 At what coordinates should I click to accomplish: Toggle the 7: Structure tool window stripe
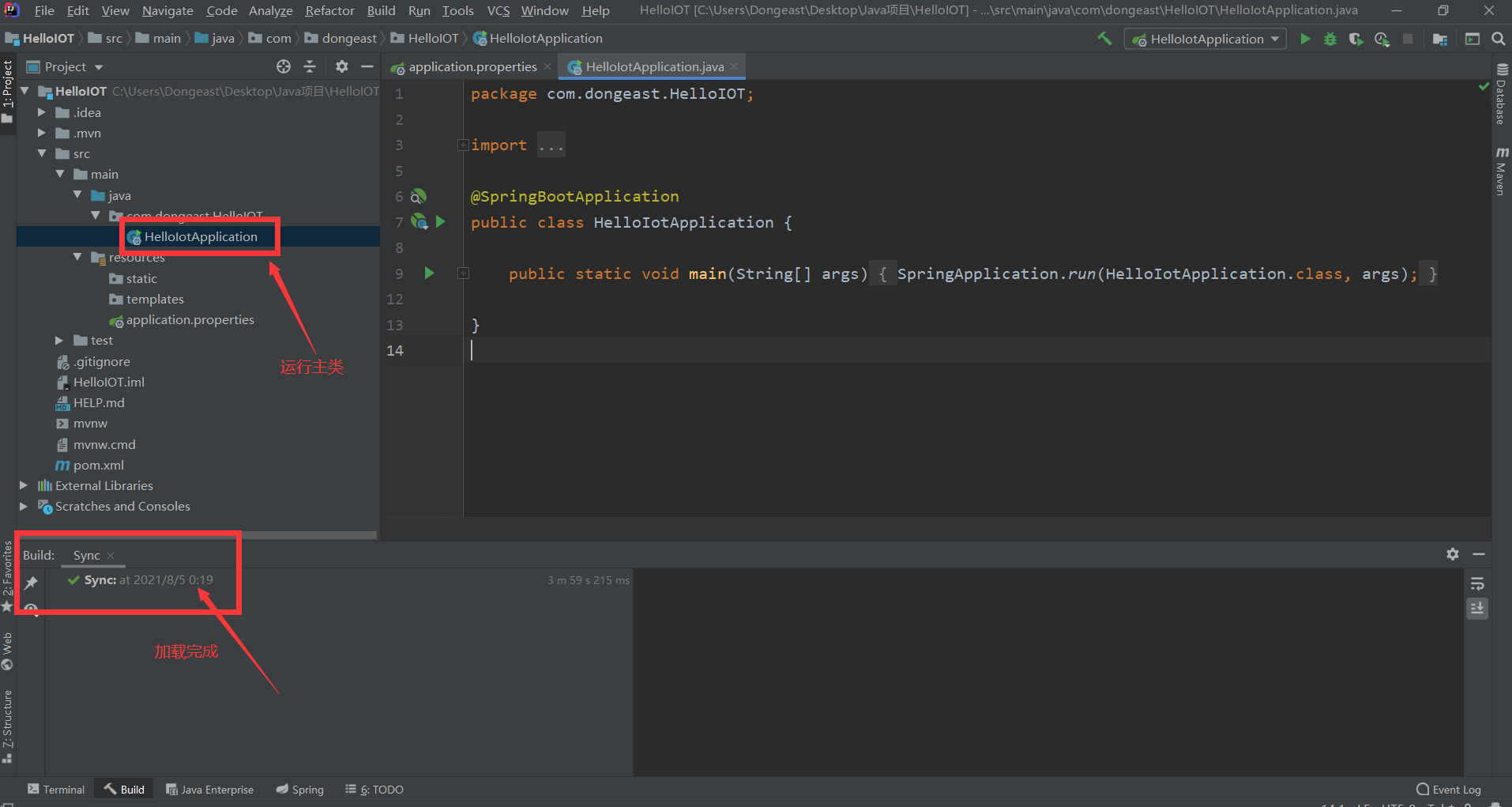pyautogui.click(x=8, y=726)
